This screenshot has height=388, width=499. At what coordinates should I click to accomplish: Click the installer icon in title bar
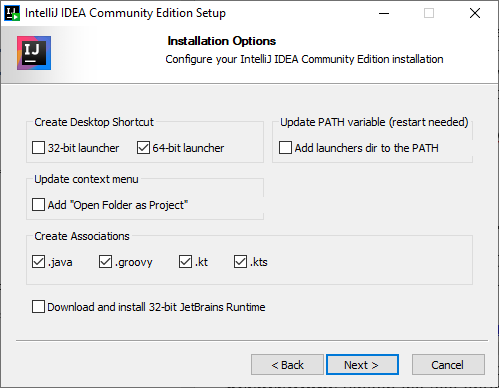pyautogui.click(x=12, y=13)
